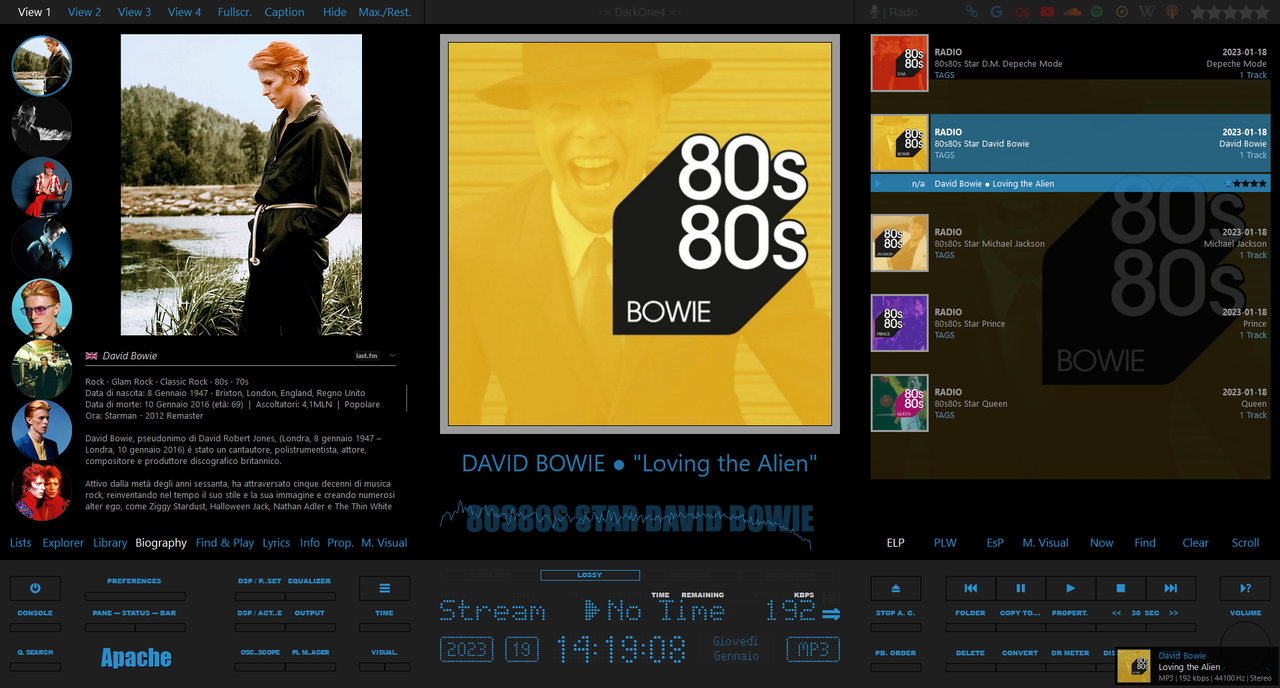Image resolution: width=1280 pixels, height=688 pixels.
Task: Expand the biography source dropdown chevron
Action: coord(392,356)
